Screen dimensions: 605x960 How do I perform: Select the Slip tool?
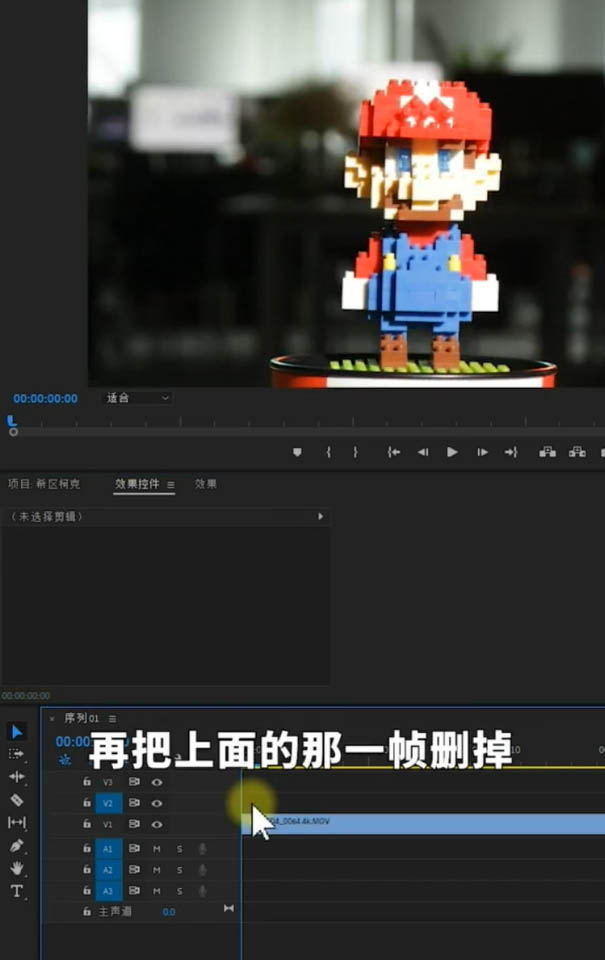[17, 822]
